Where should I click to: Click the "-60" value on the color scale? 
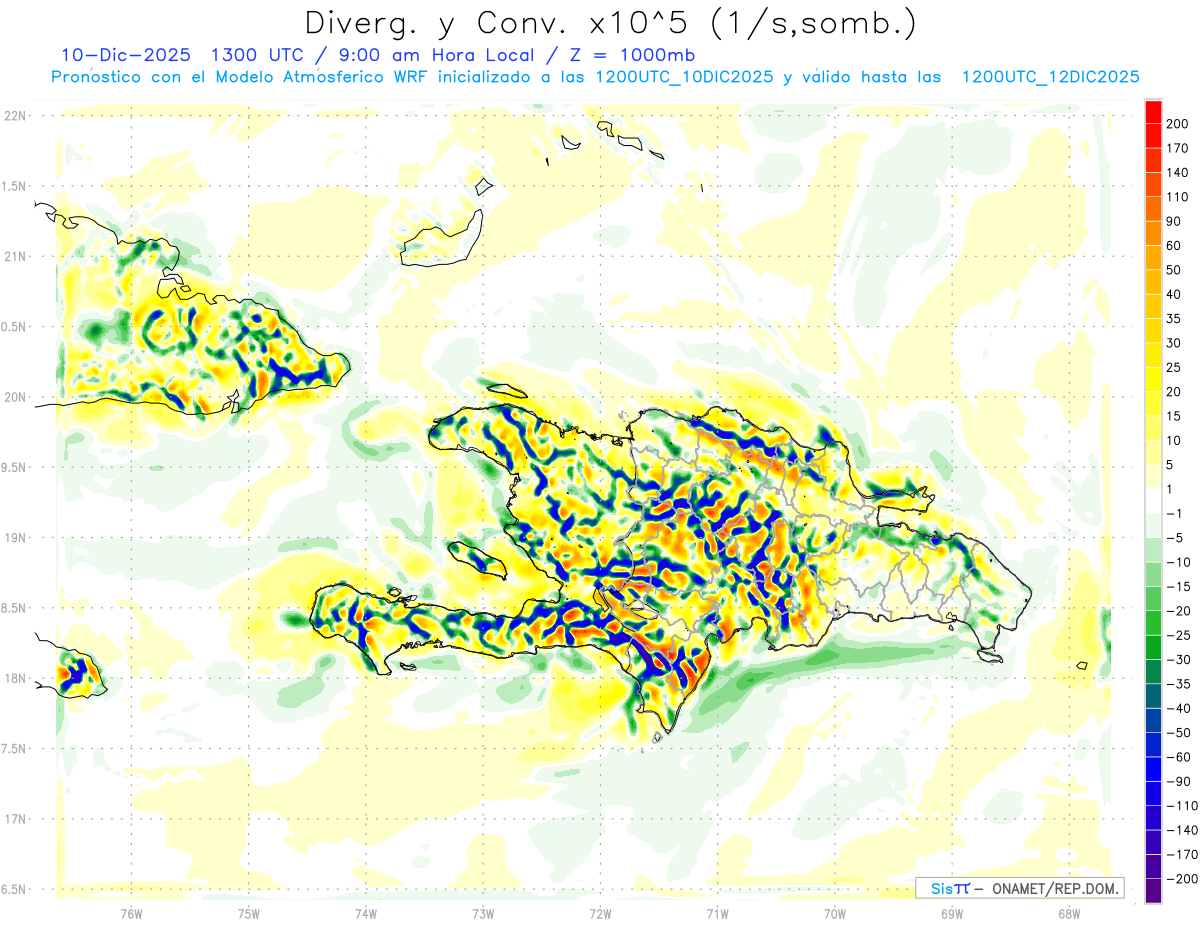tap(1178, 757)
